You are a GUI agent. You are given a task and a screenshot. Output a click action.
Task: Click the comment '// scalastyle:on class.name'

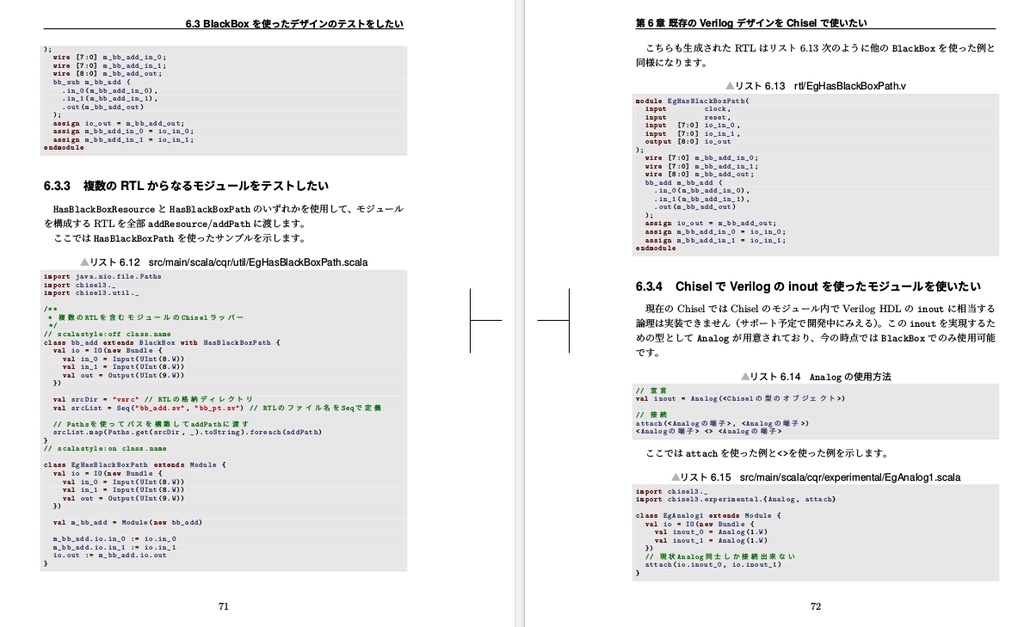(x=105, y=449)
